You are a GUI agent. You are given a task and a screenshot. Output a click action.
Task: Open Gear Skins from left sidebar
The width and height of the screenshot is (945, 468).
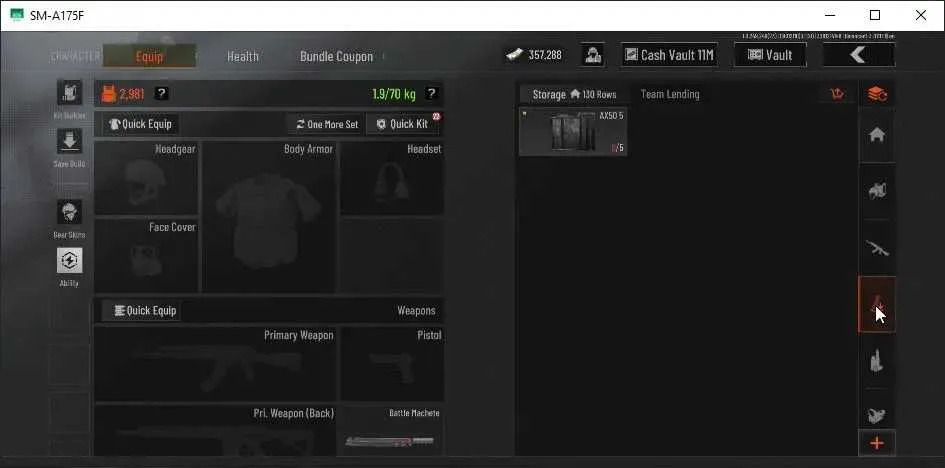pos(69,213)
